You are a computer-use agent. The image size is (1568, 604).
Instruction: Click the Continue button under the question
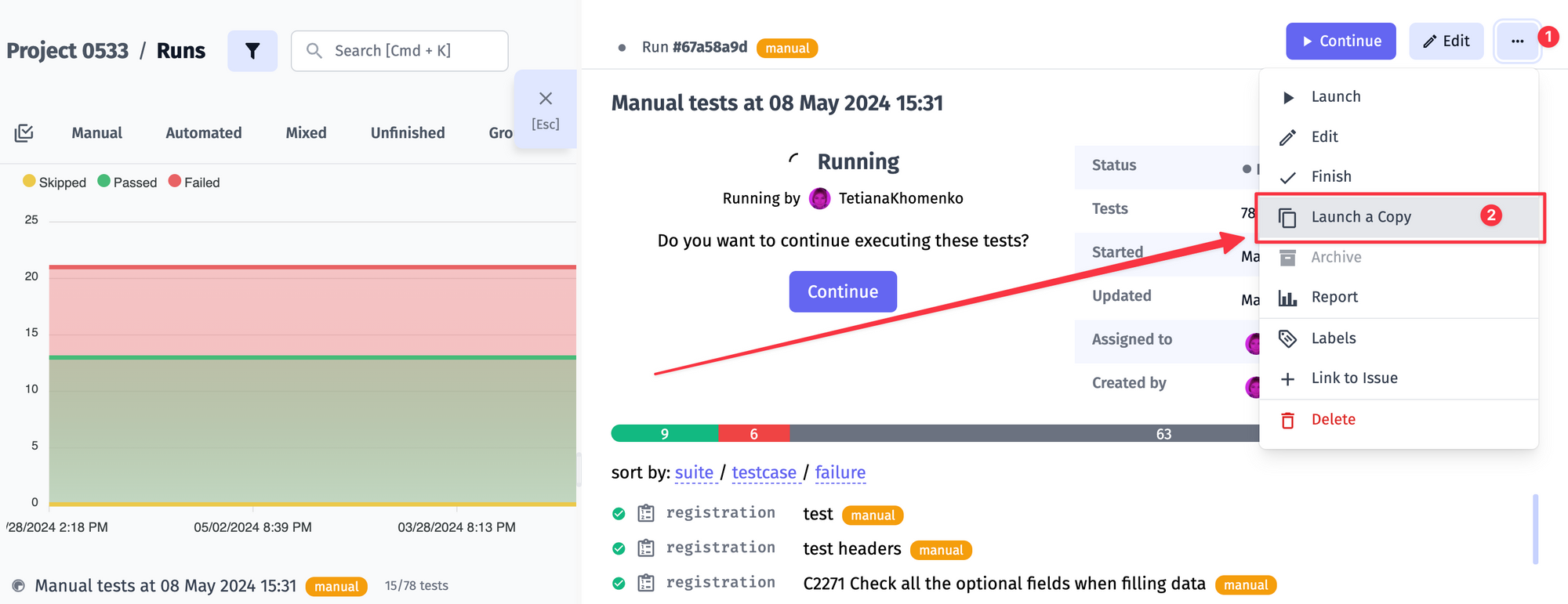[843, 291]
